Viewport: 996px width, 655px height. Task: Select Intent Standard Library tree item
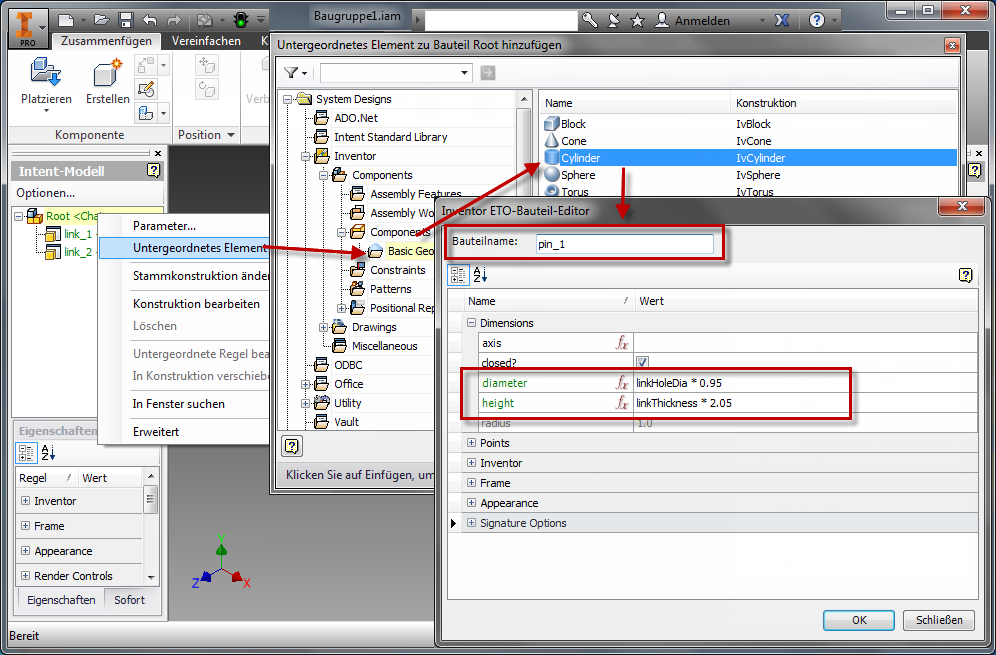[390, 137]
